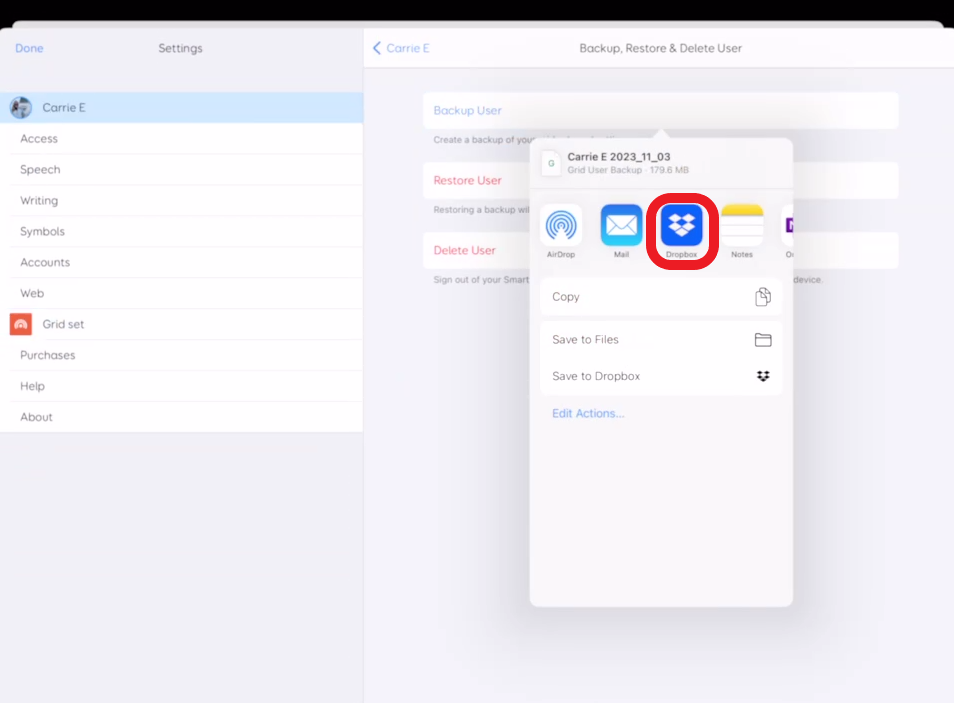The width and height of the screenshot is (954, 703).
Task: Open Symbols settings row
Action: [x=181, y=231]
